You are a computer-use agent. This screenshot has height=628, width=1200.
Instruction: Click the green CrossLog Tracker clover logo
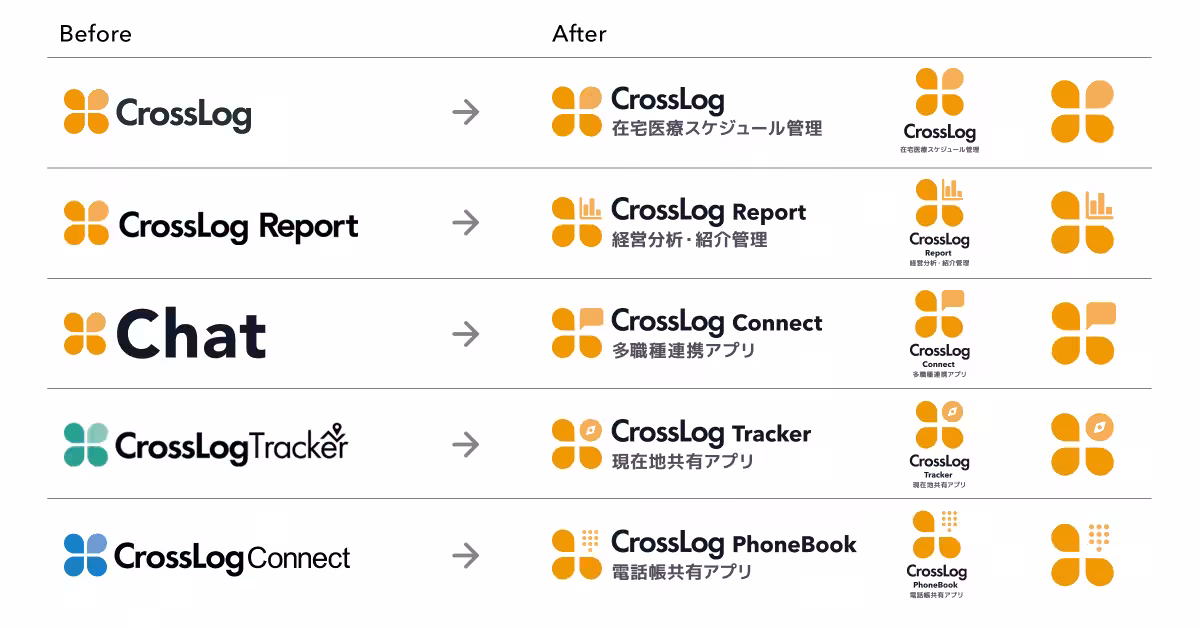click(86, 445)
